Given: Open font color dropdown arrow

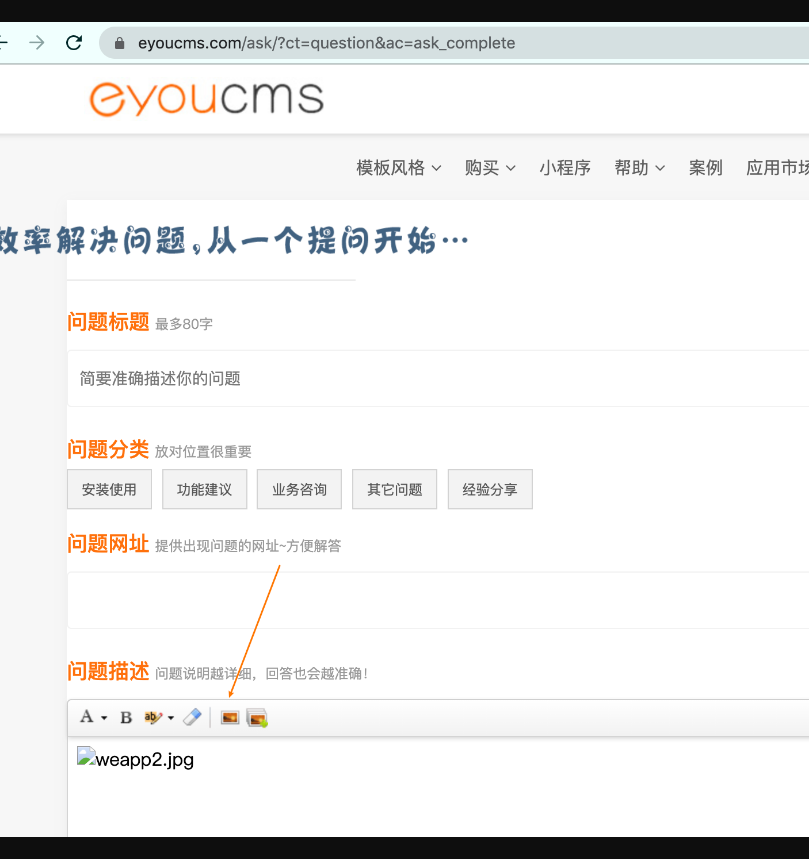Looking at the screenshot, I should (104, 718).
